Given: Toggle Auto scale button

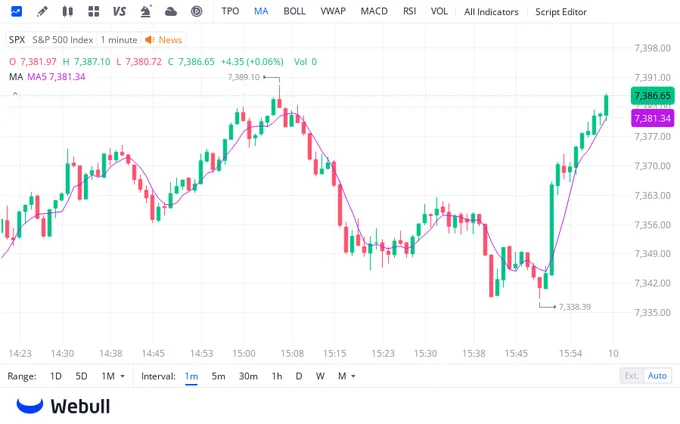Looking at the screenshot, I should point(657,375).
